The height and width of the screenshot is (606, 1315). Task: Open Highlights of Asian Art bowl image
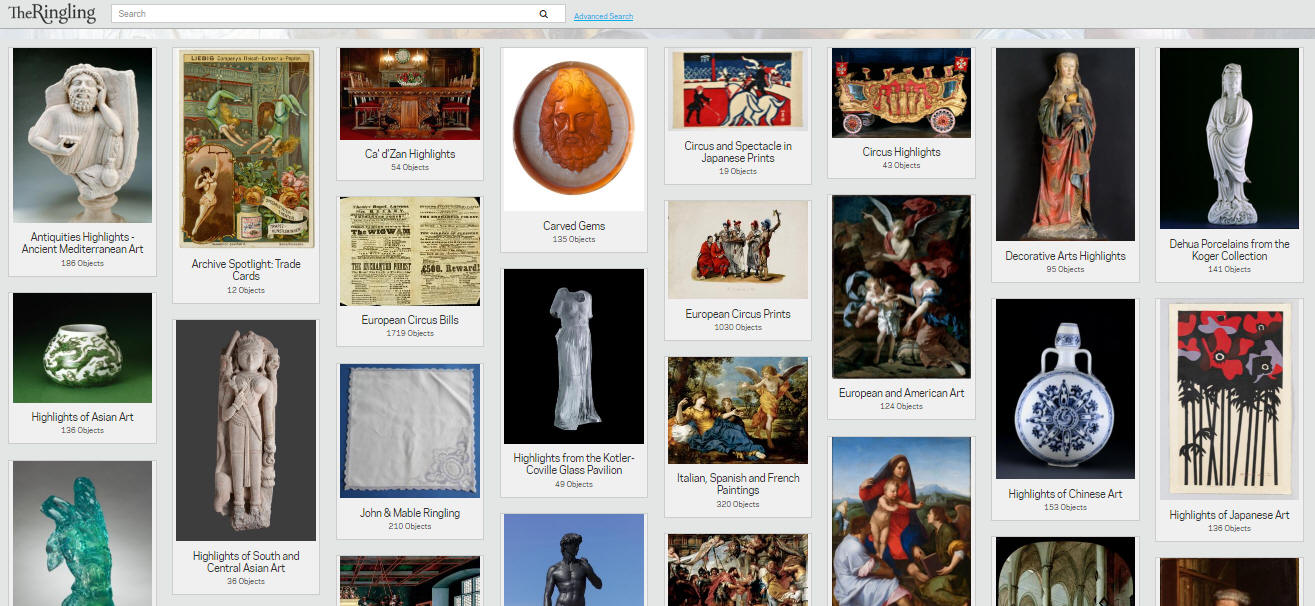82,348
